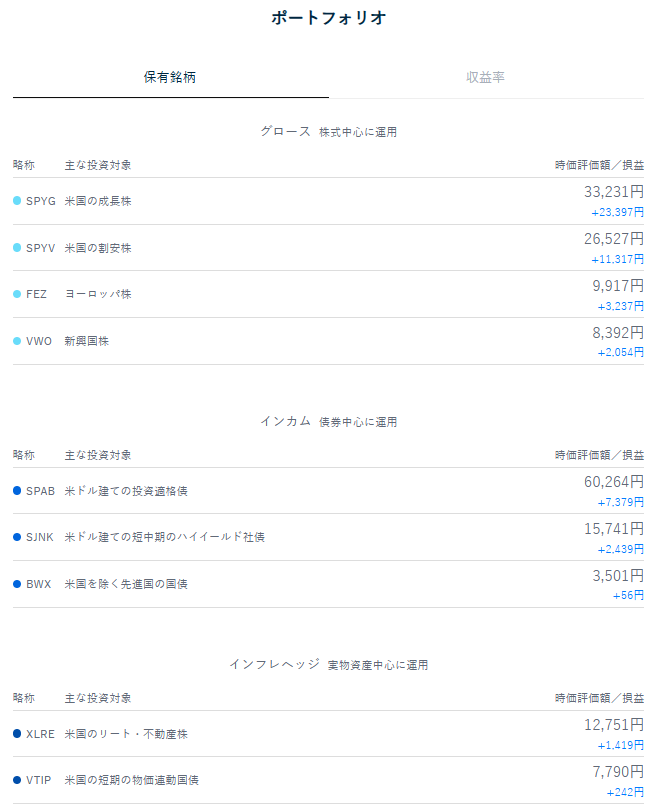
Task: Switch to the 収益率 tab
Action: pyautogui.click(x=486, y=77)
